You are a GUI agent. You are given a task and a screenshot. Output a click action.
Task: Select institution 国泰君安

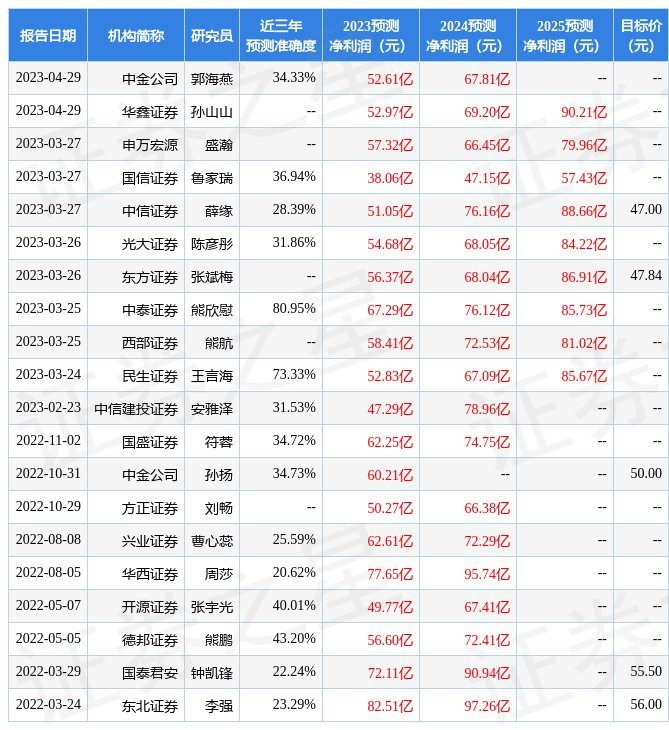(x=150, y=674)
